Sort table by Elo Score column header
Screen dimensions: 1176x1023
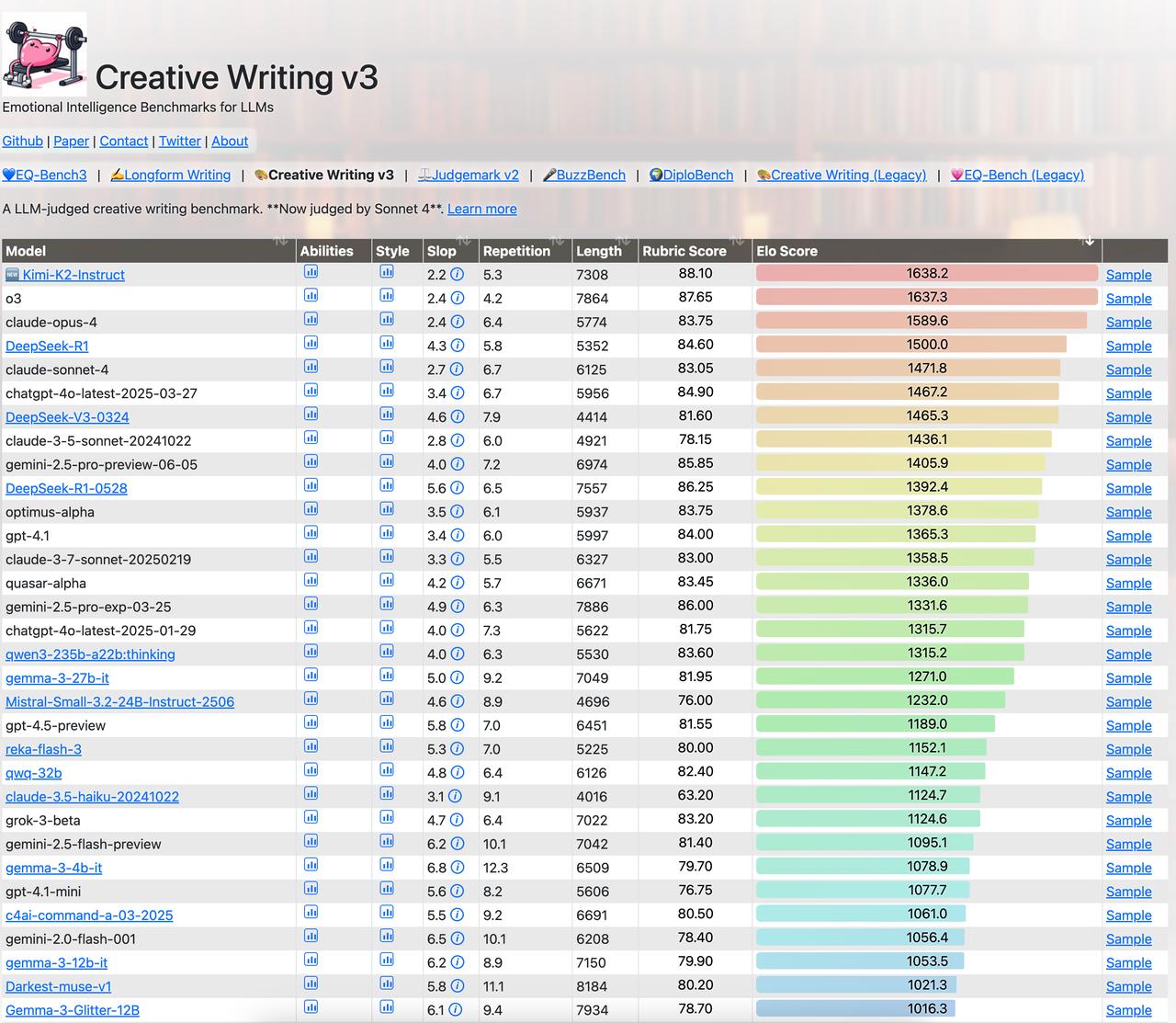[x=927, y=250]
